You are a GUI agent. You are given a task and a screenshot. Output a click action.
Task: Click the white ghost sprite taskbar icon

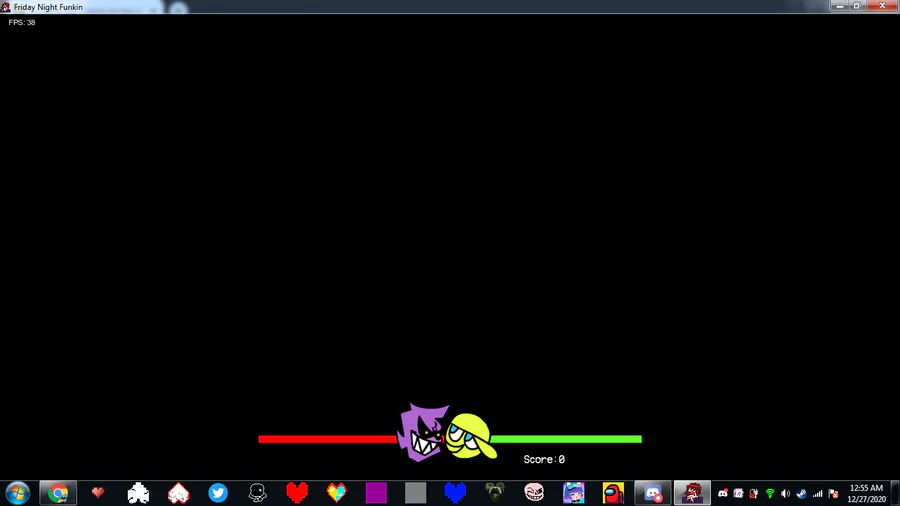(138, 493)
